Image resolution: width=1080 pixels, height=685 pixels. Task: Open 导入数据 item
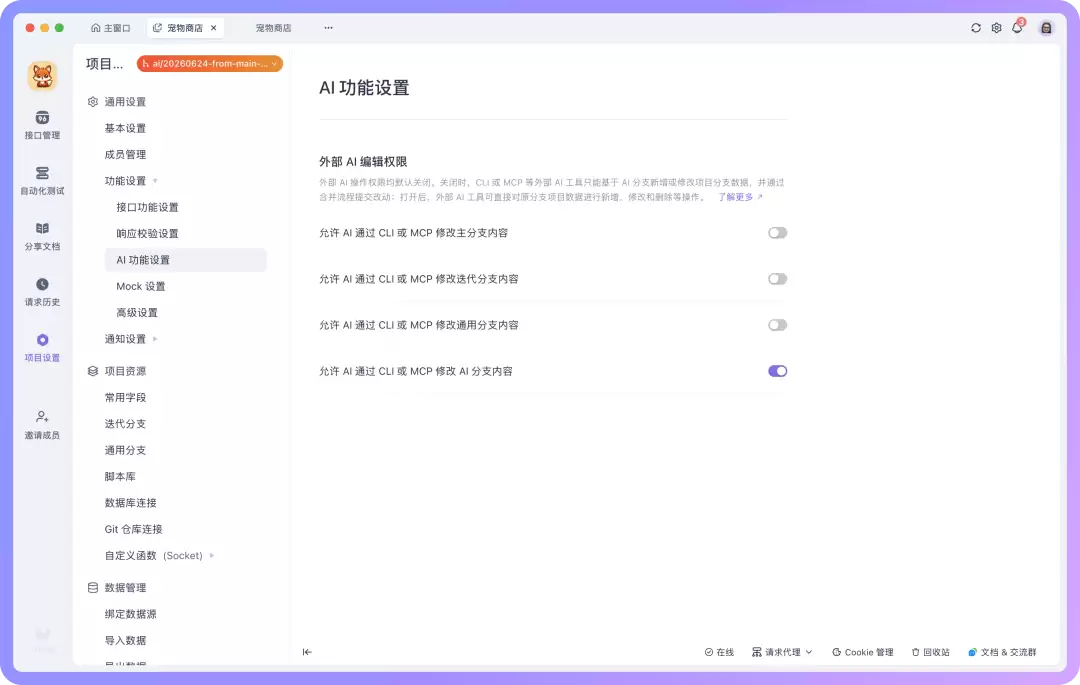[125, 640]
